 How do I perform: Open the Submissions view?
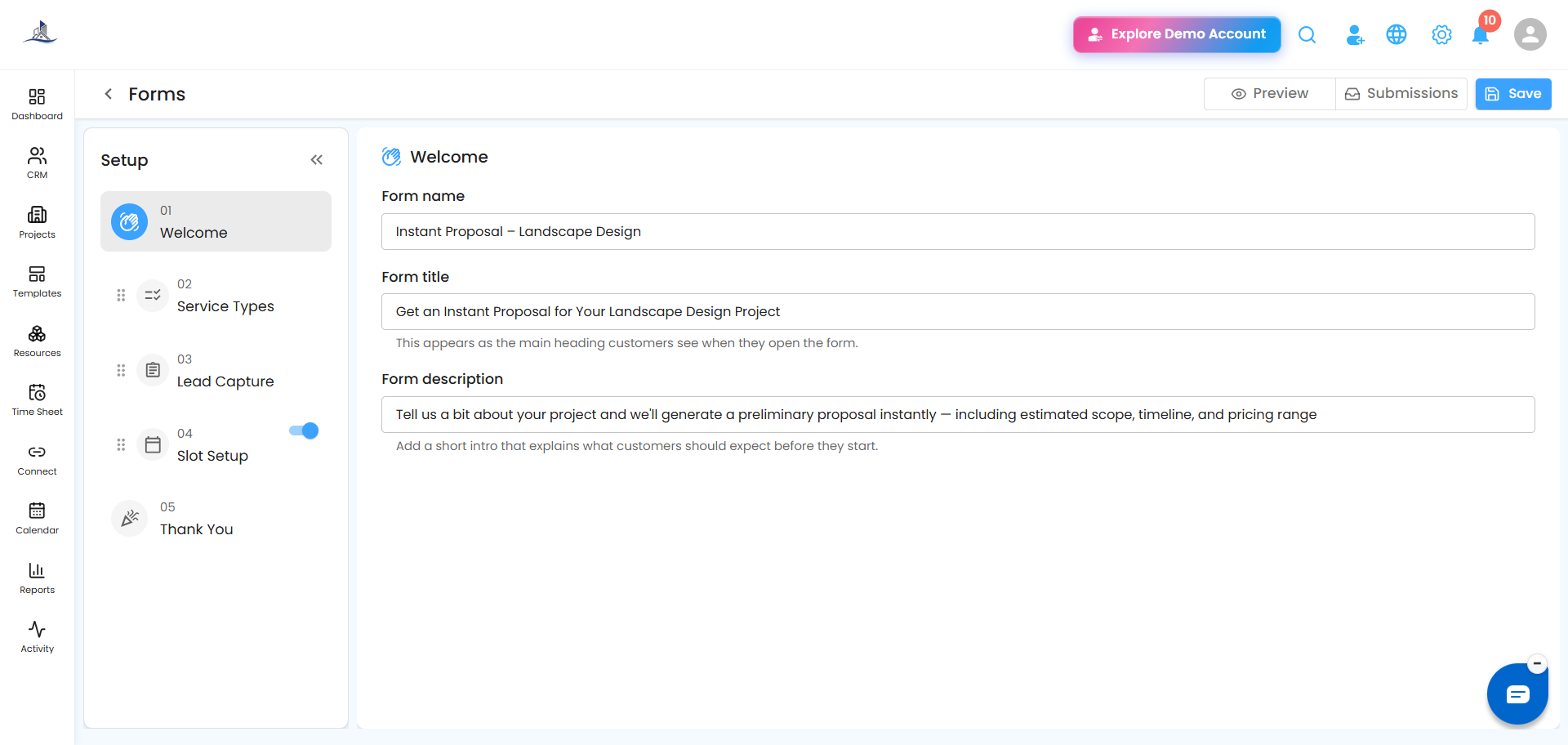pos(1401,94)
